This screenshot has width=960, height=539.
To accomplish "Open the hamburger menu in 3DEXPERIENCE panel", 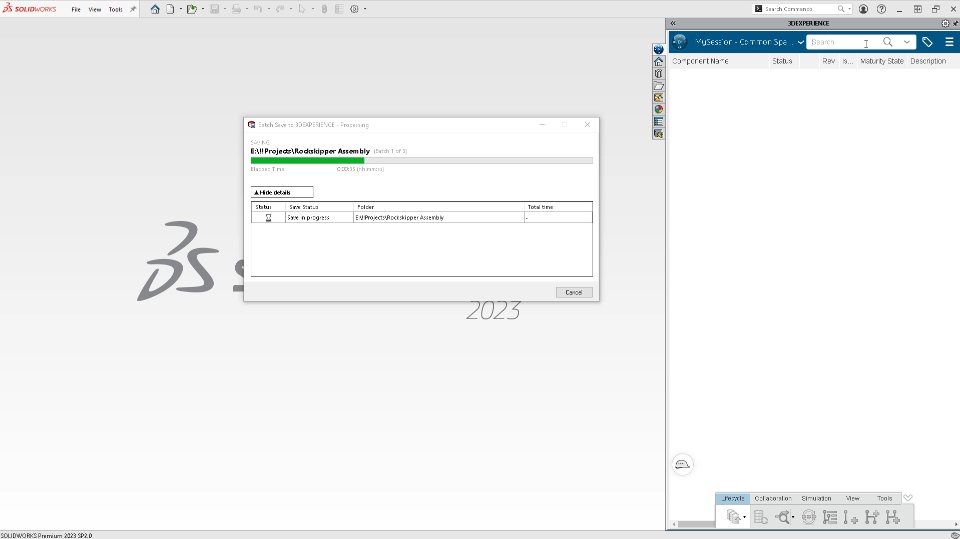I will tap(949, 42).
